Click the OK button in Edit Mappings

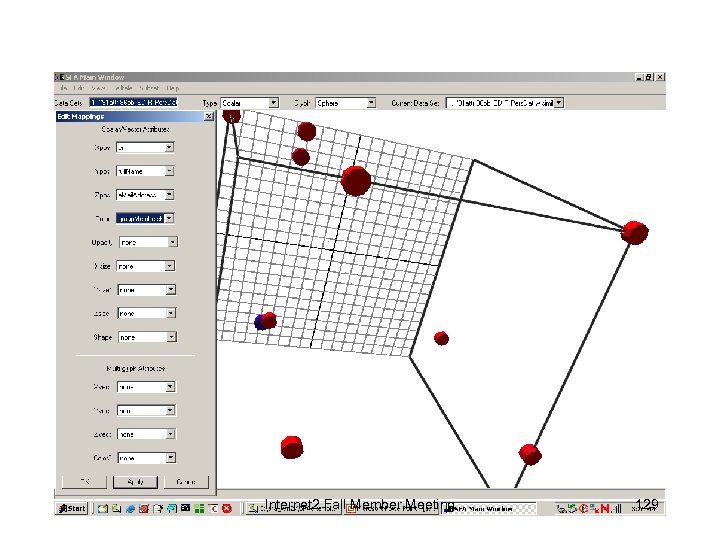coord(84,482)
